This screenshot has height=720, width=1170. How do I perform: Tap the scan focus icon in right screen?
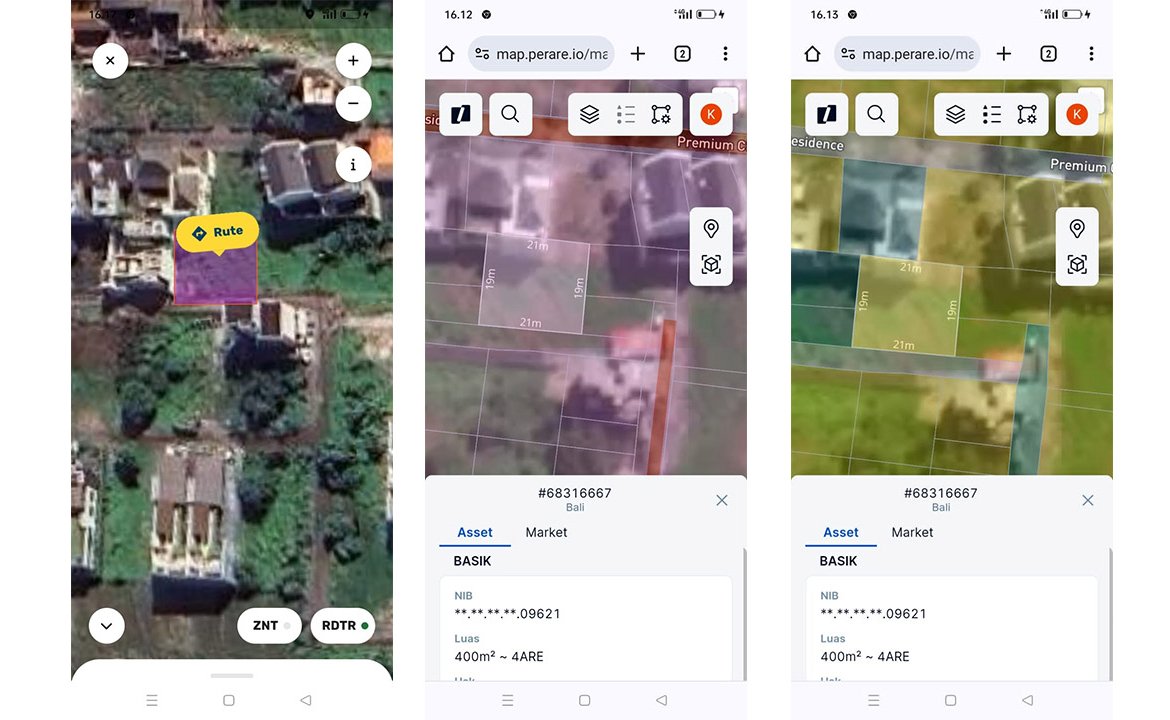[x=1077, y=265]
